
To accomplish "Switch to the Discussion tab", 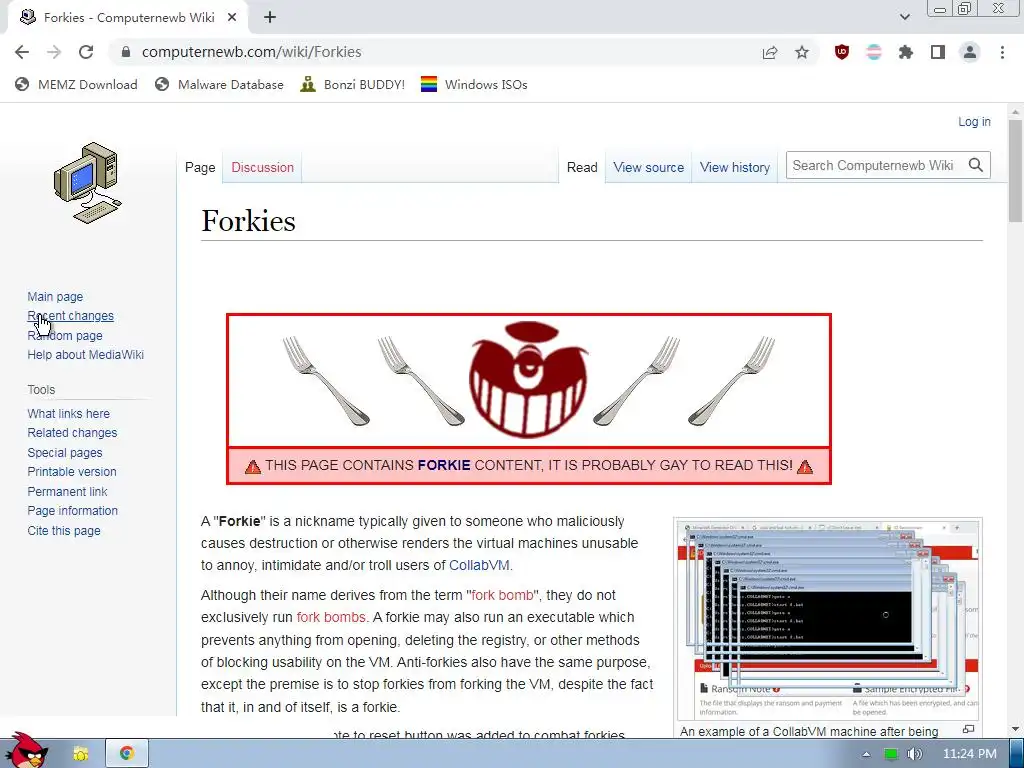I will click(263, 167).
